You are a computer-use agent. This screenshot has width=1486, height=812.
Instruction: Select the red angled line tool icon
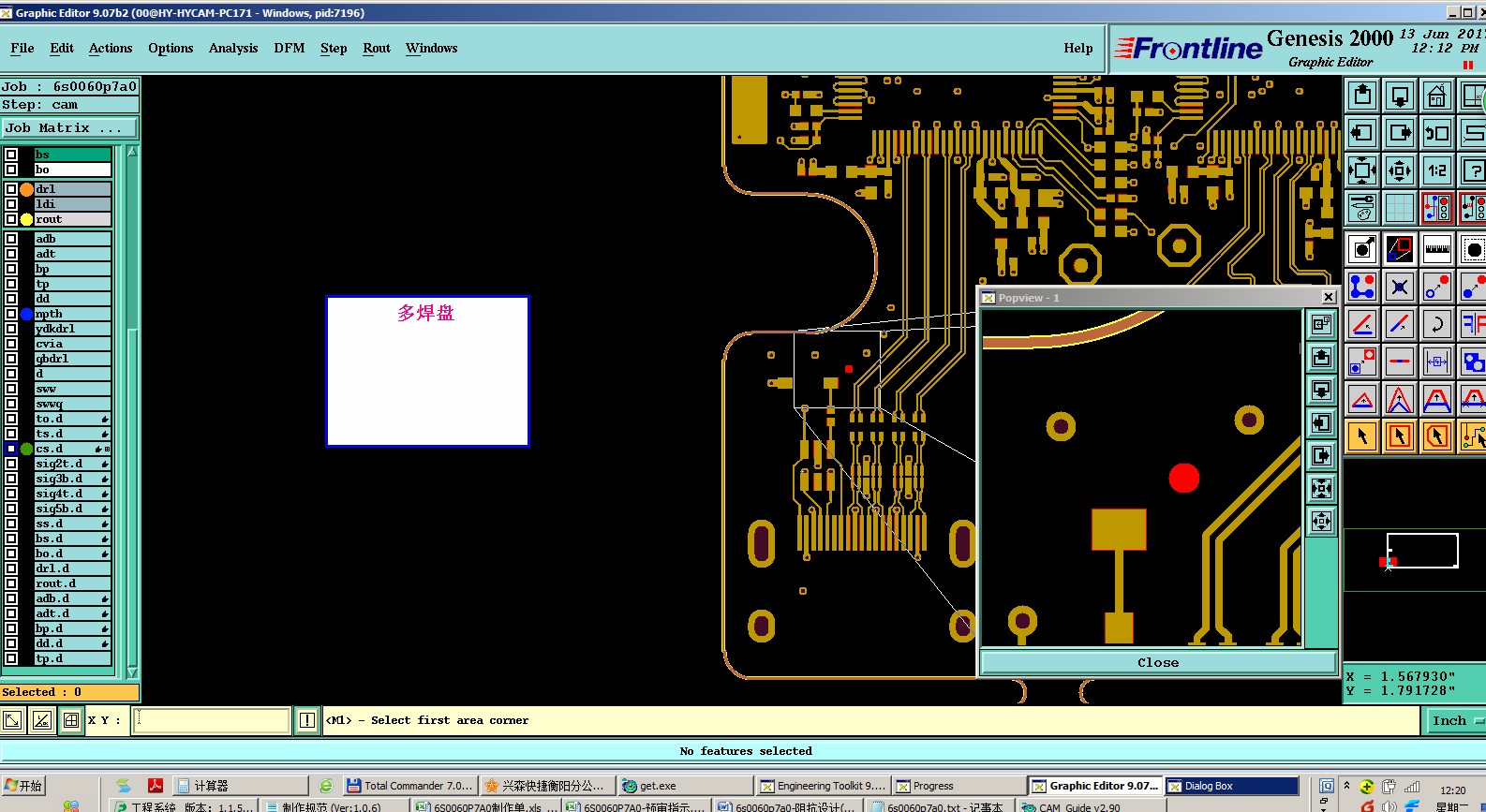click(1362, 325)
